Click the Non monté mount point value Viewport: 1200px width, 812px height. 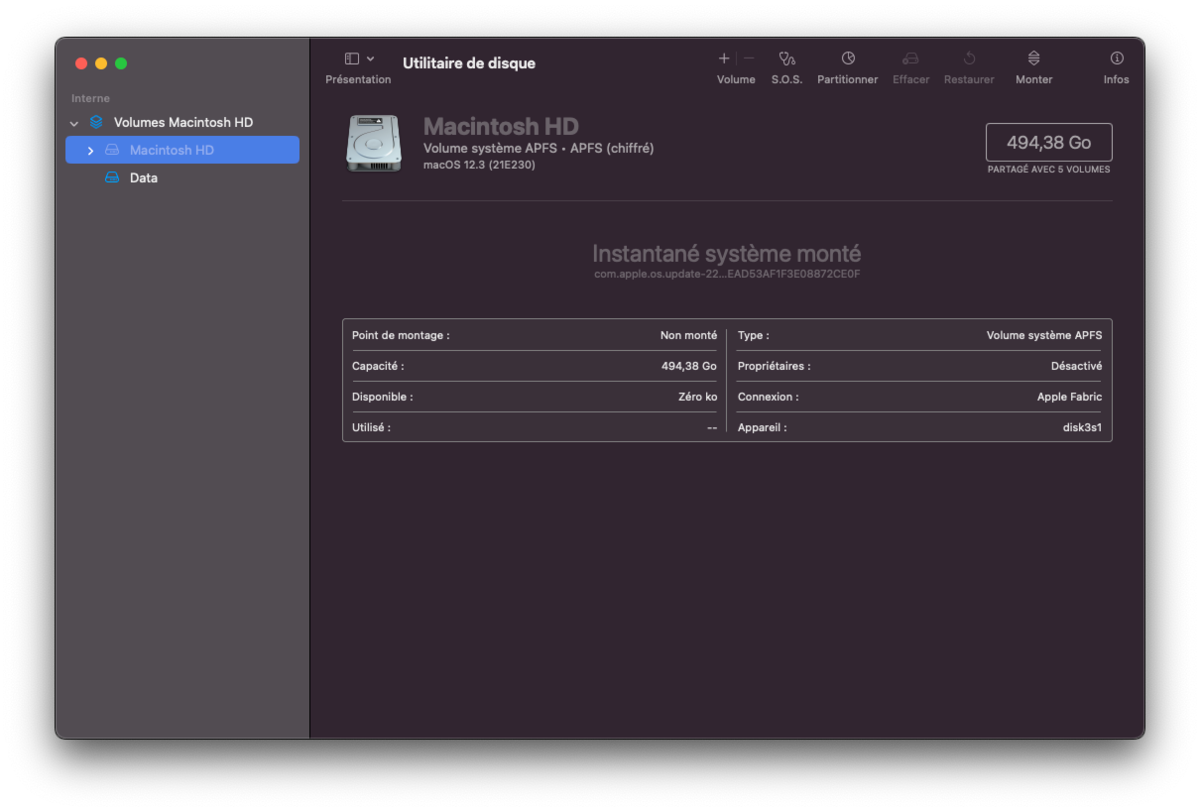688,335
